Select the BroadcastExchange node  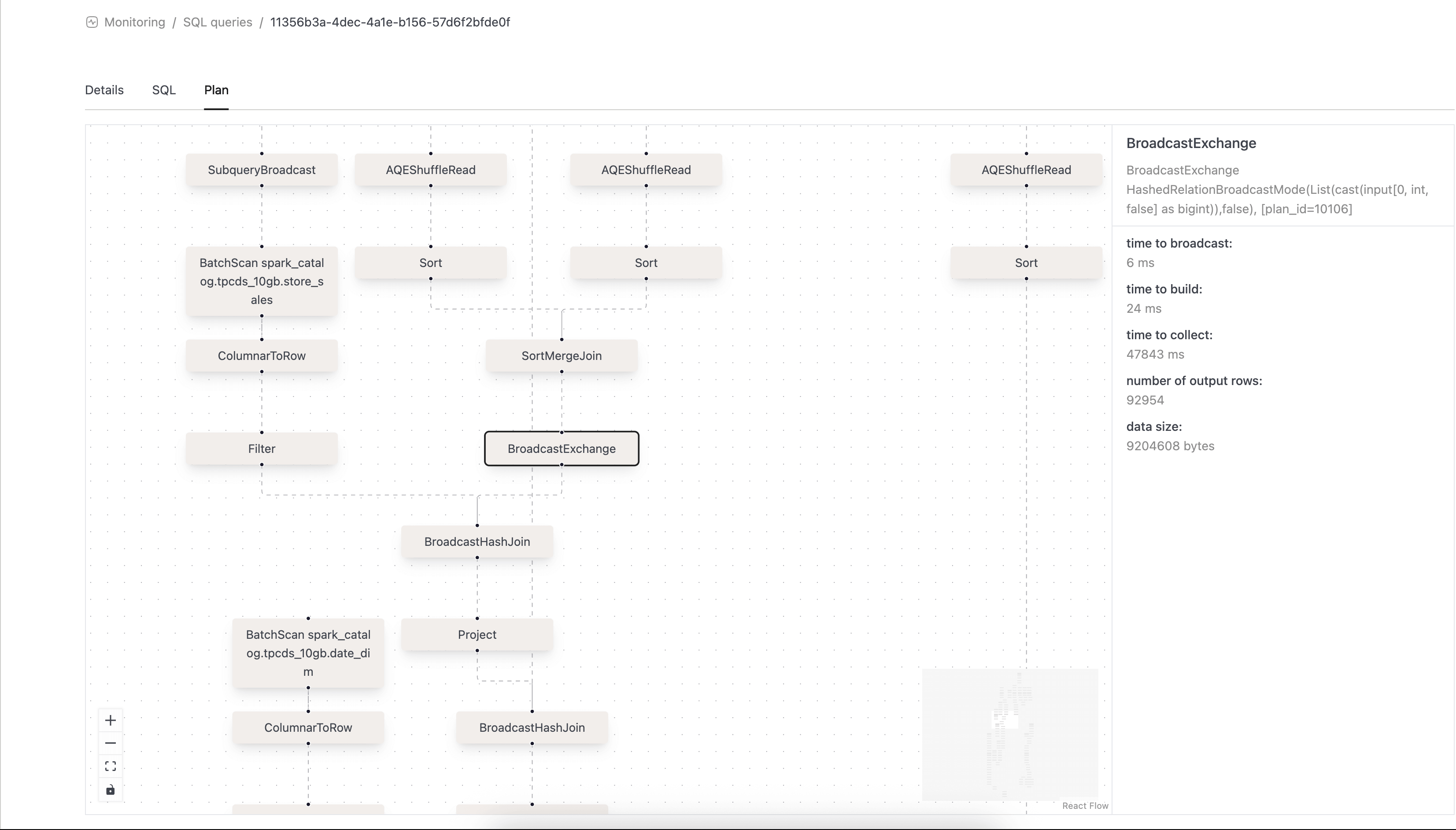point(562,448)
